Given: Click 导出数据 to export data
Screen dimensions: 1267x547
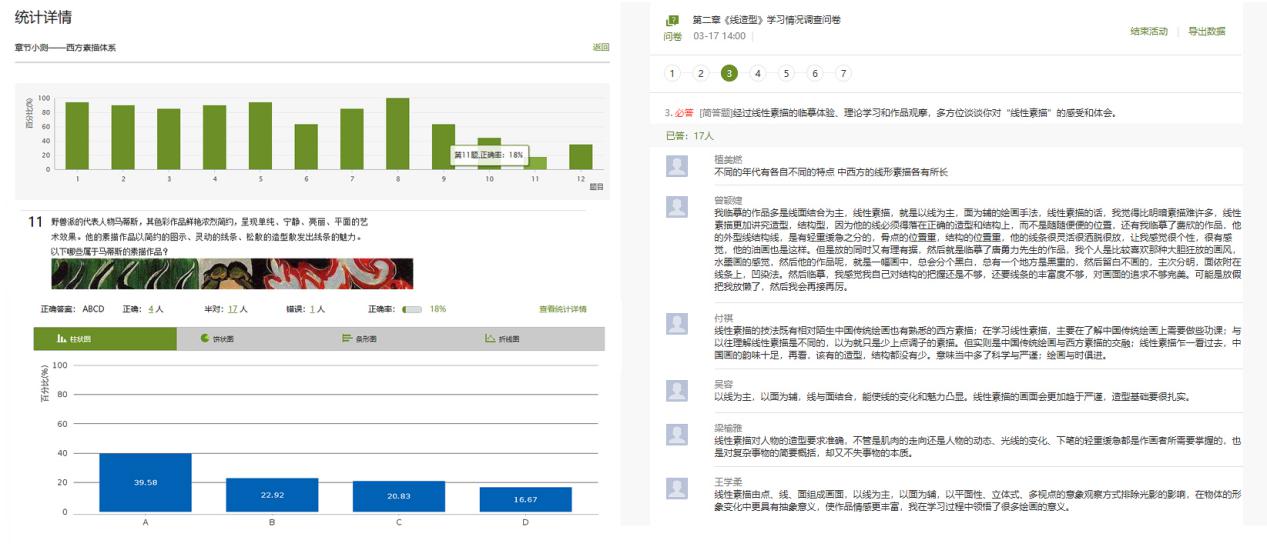Looking at the screenshot, I should pos(1207,32).
